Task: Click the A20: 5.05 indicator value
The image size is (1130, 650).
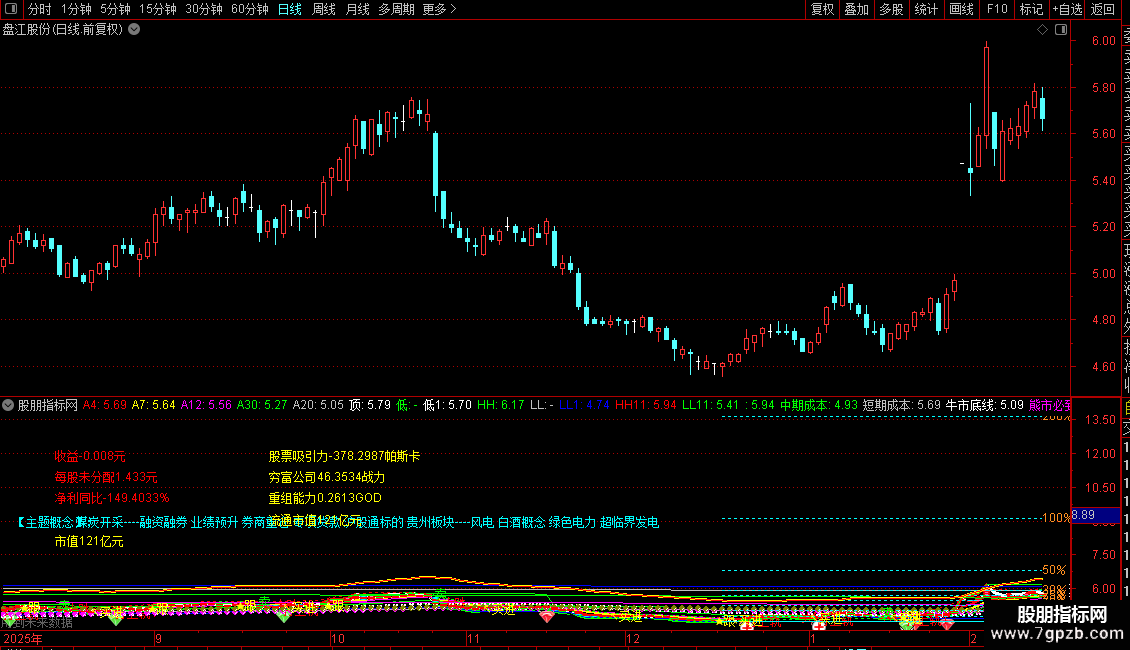Action: (x=318, y=405)
